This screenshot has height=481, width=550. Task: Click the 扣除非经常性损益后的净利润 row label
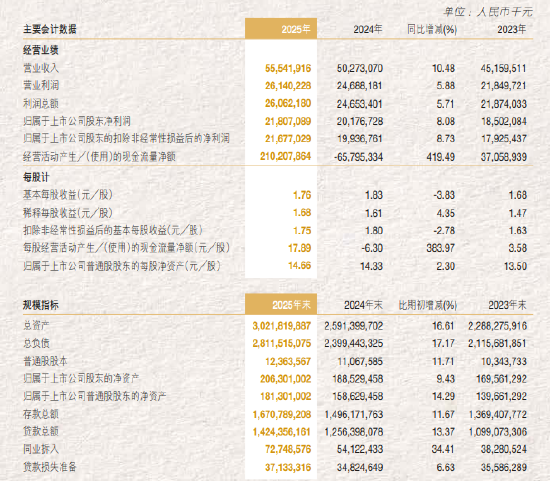pyautogui.click(x=126, y=138)
